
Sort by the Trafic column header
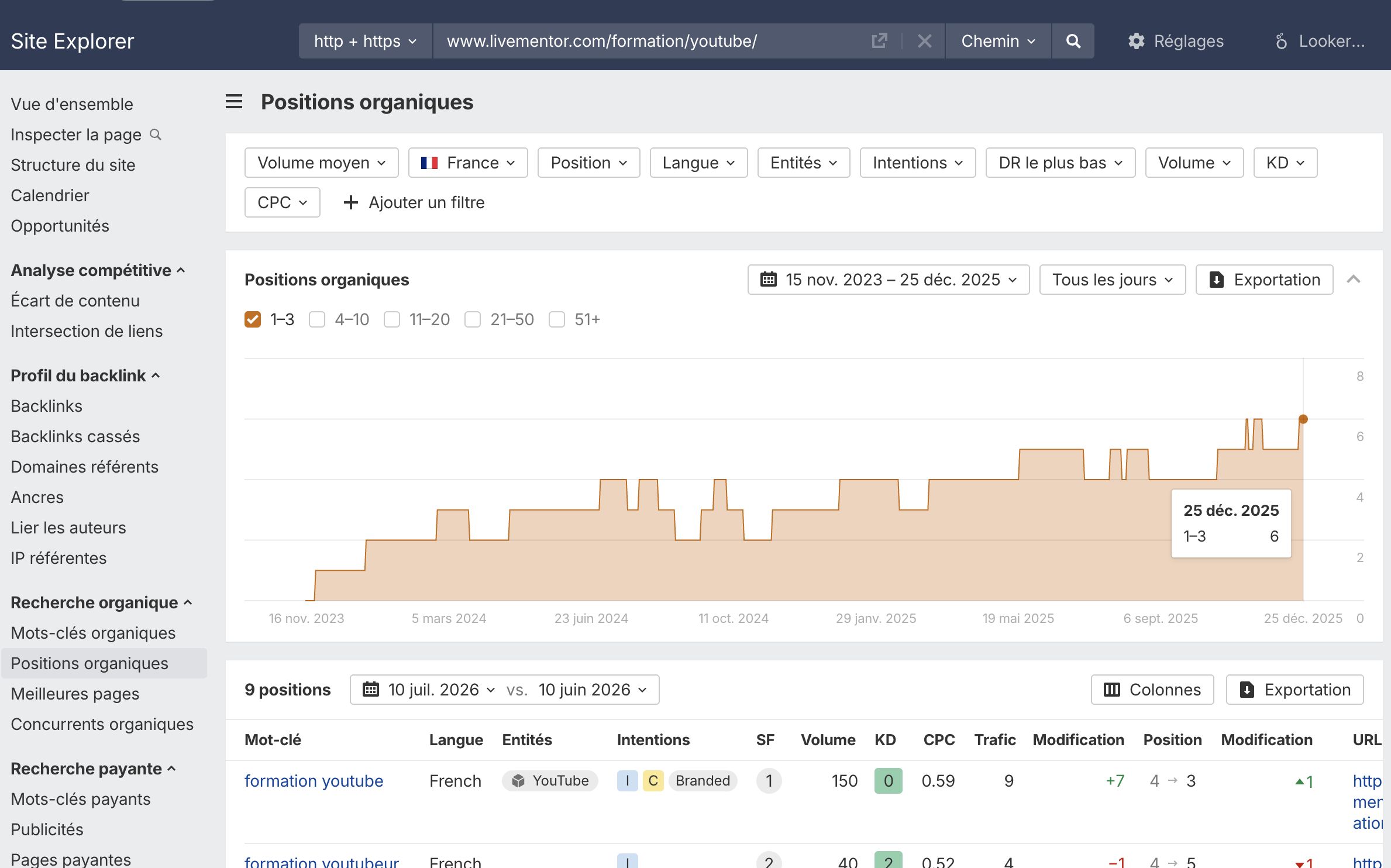994,740
